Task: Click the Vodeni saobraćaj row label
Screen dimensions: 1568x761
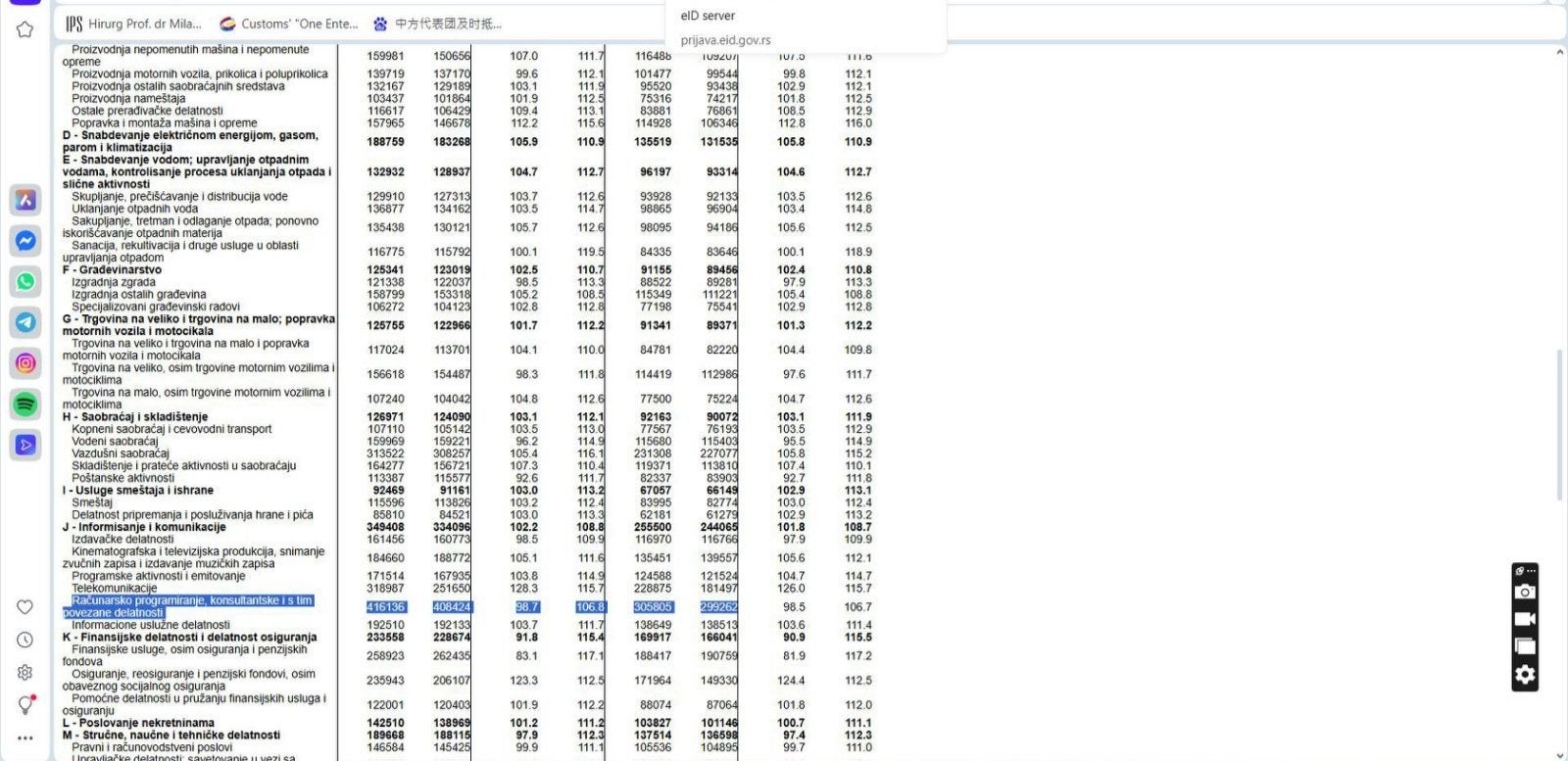Action: coord(115,442)
